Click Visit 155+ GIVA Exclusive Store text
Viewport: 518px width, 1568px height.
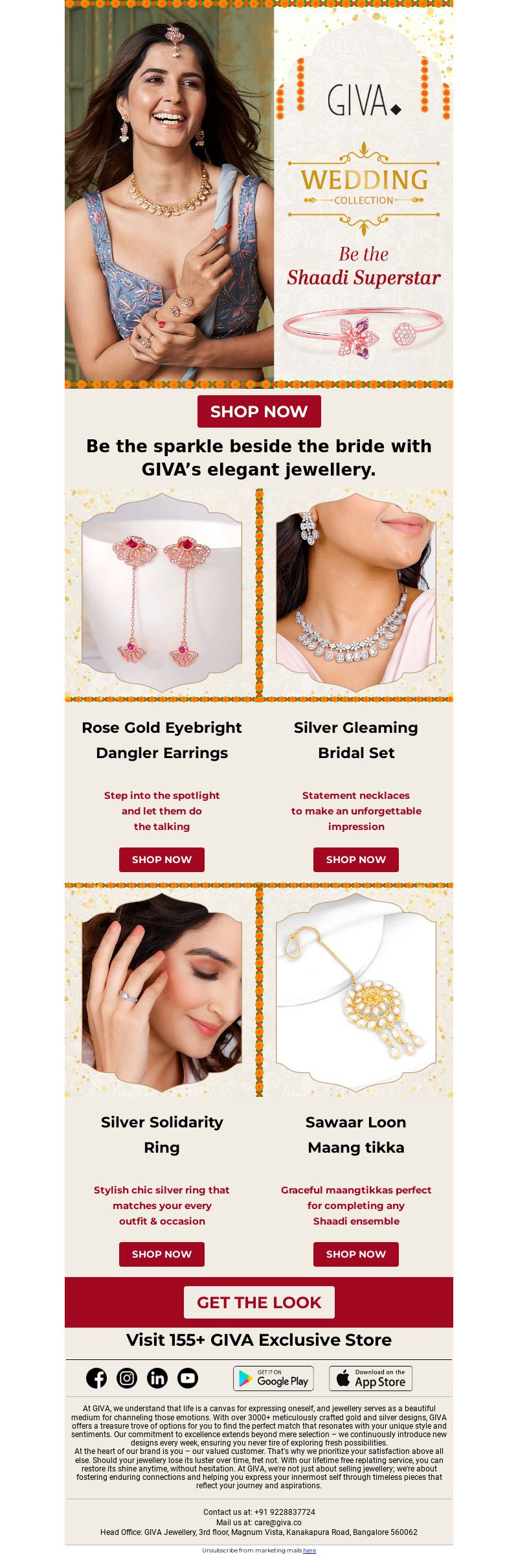[259, 1340]
